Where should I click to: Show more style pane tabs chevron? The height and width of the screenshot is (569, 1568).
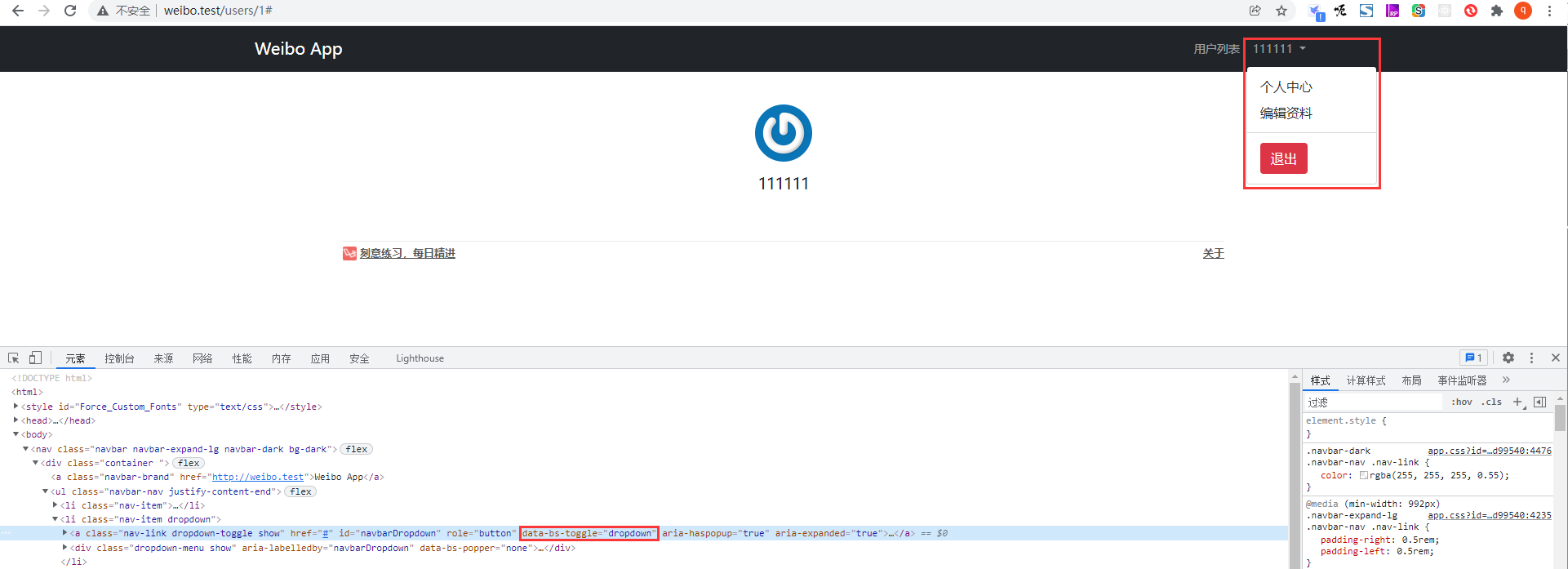tap(1506, 380)
